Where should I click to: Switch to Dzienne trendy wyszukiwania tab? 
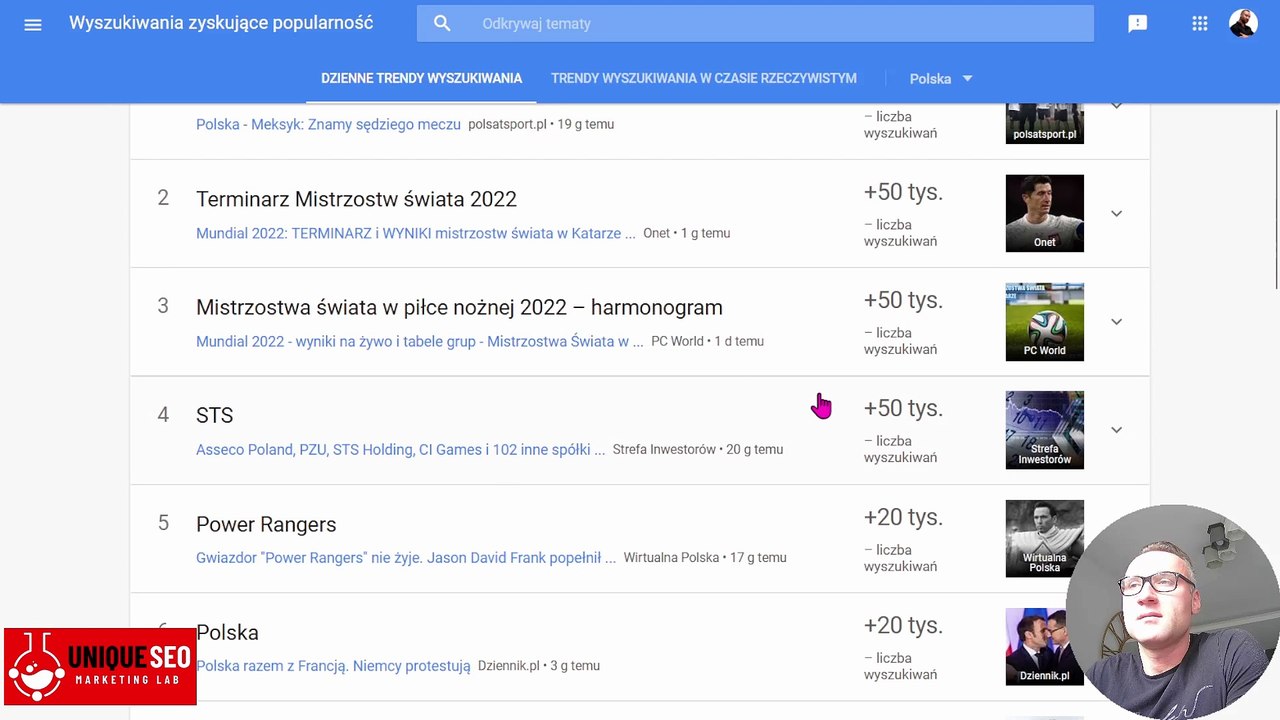421,78
